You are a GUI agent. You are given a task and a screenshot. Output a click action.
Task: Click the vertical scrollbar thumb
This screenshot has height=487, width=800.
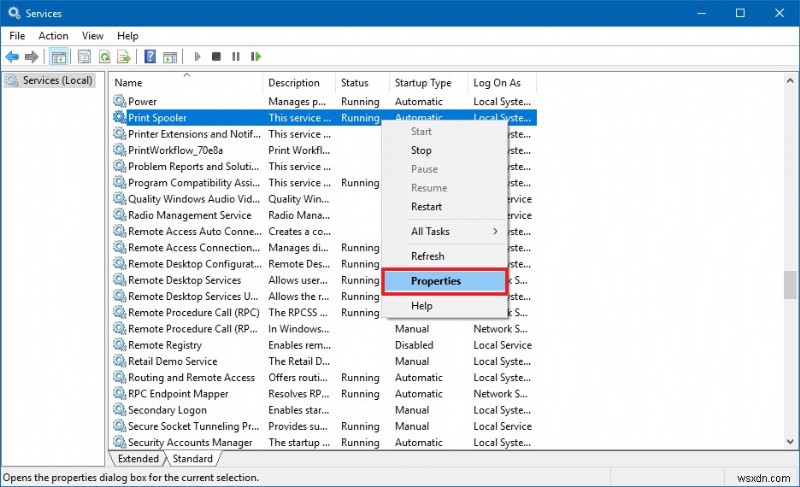pos(790,285)
